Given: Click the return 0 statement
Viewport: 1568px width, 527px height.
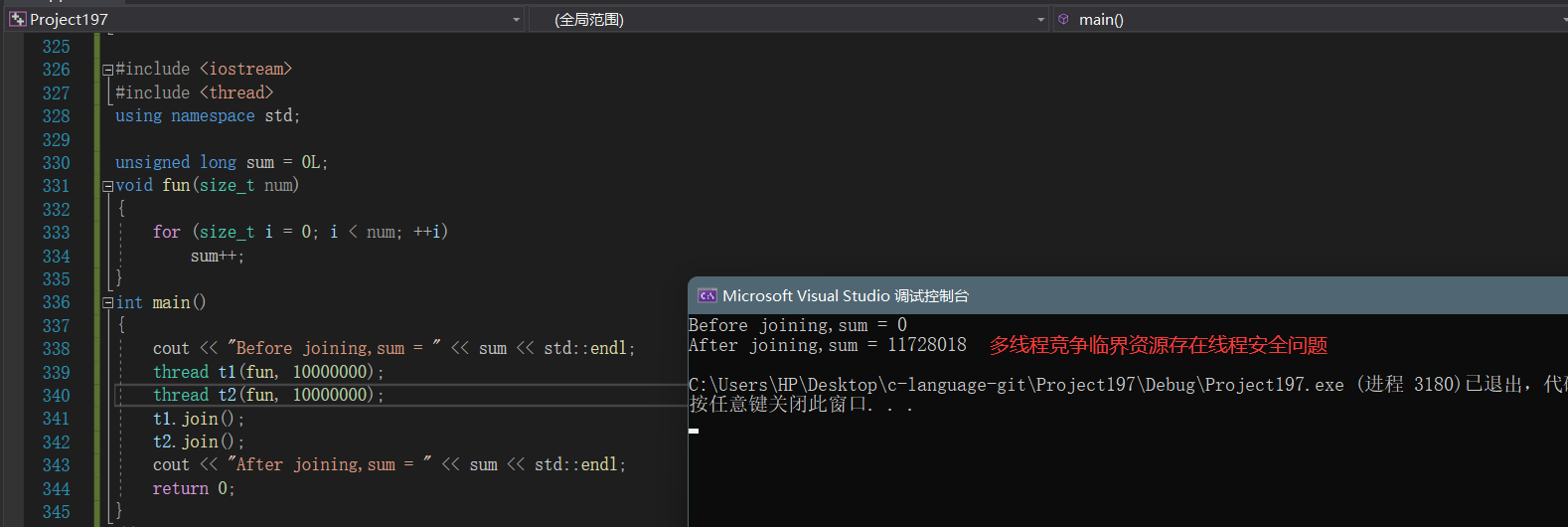Looking at the screenshot, I should point(193,488).
